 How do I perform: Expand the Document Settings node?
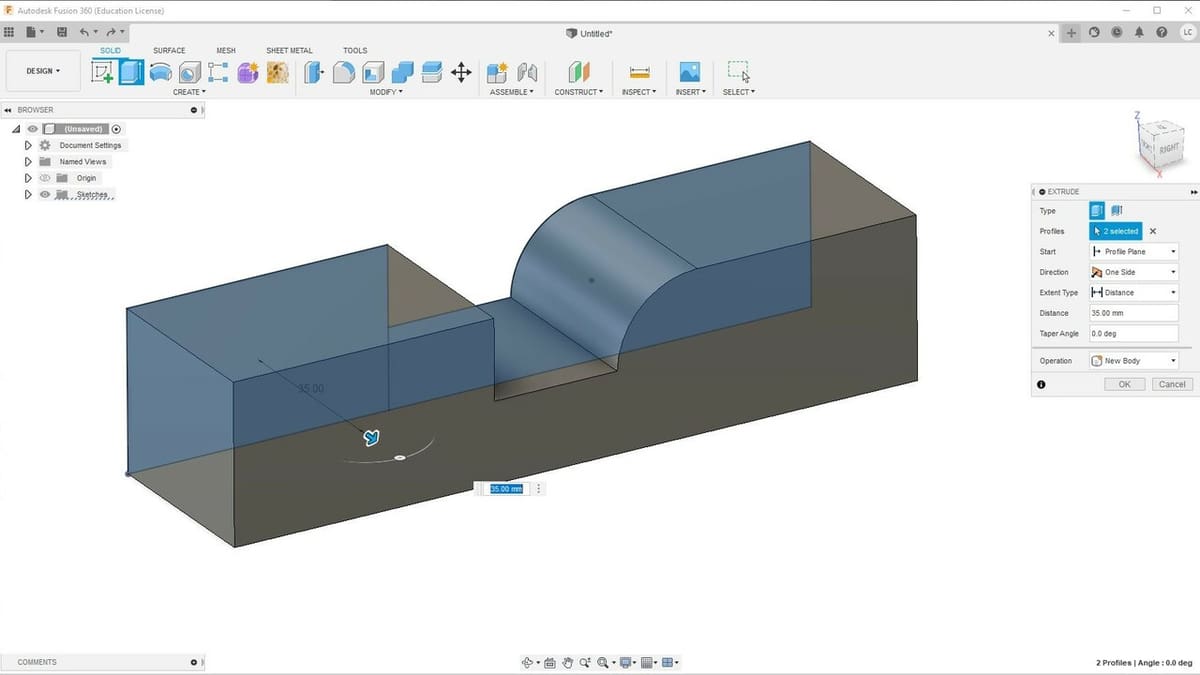(x=28, y=145)
